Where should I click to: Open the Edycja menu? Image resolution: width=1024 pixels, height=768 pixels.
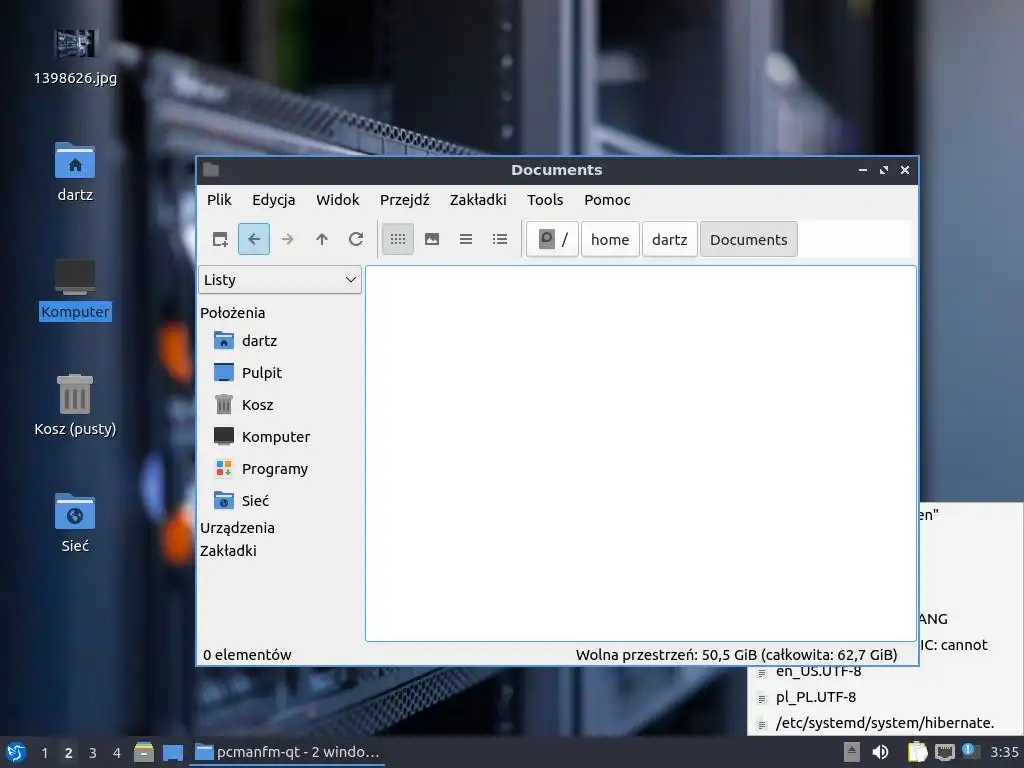tap(274, 200)
